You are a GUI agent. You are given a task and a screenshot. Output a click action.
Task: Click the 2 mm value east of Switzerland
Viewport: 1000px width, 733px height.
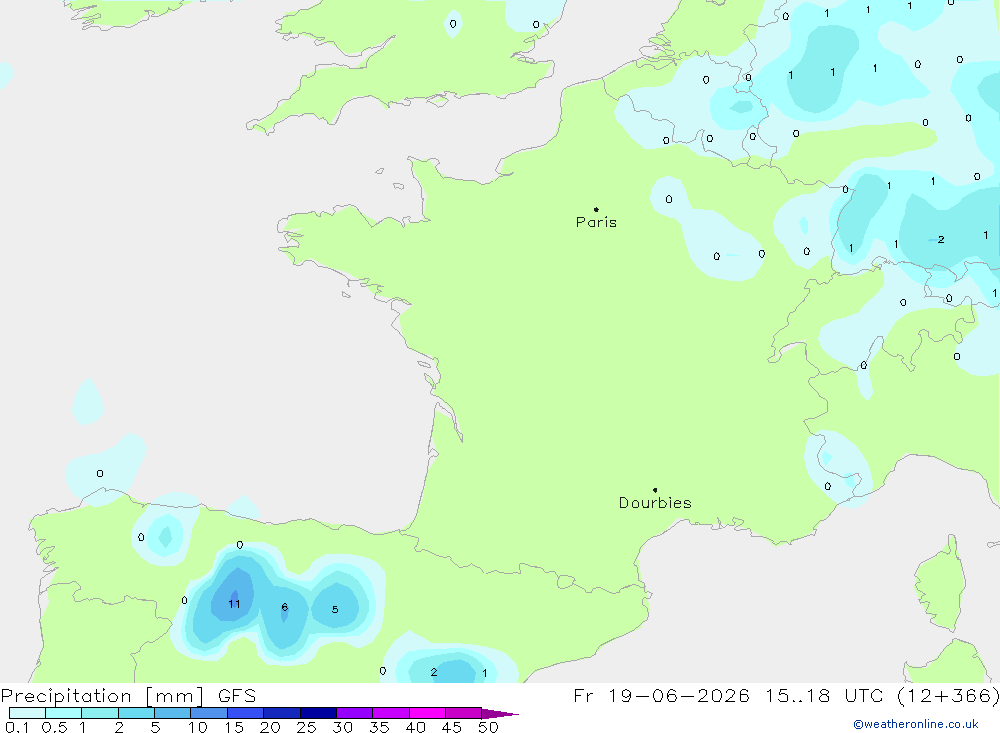click(x=941, y=240)
